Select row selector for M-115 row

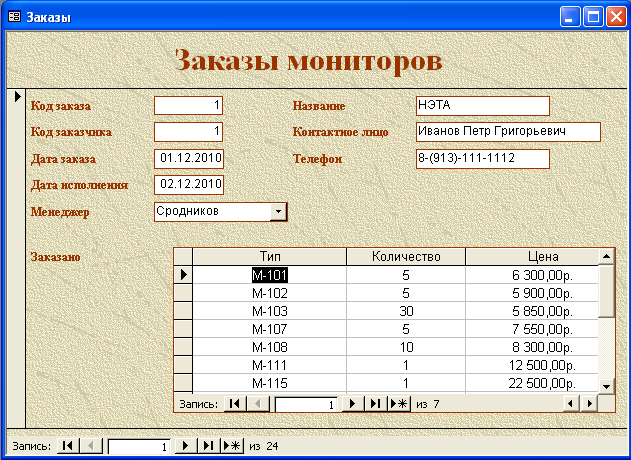(183, 383)
